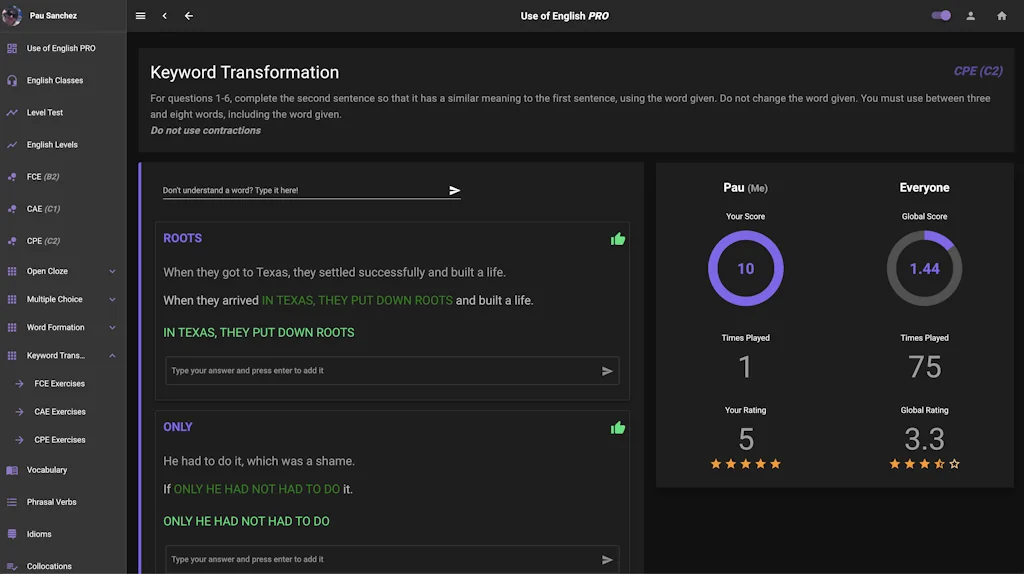
Task: Click the Global Score progress circle
Action: (924, 268)
